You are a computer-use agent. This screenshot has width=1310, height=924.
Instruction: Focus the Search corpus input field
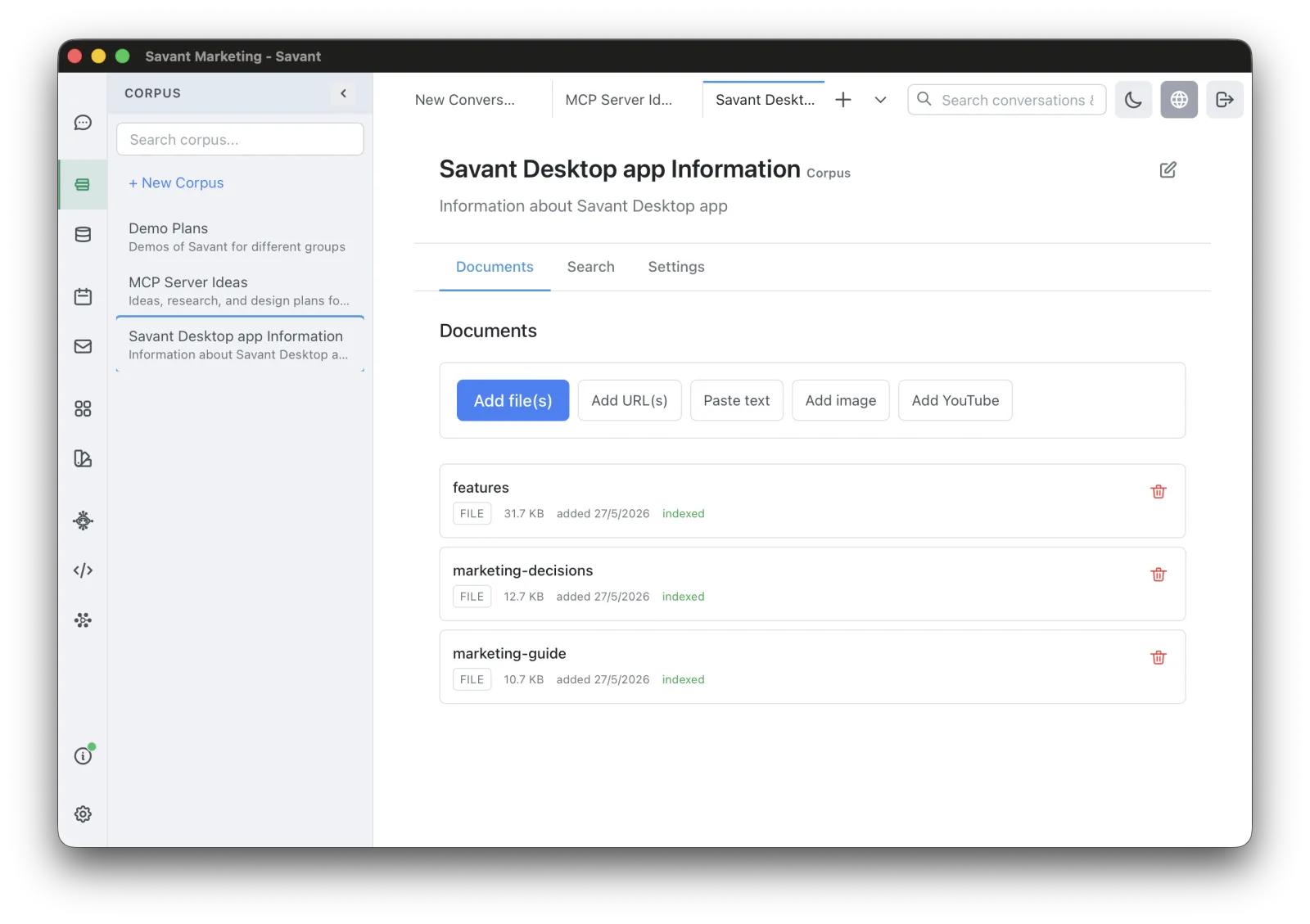click(x=240, y=139)
